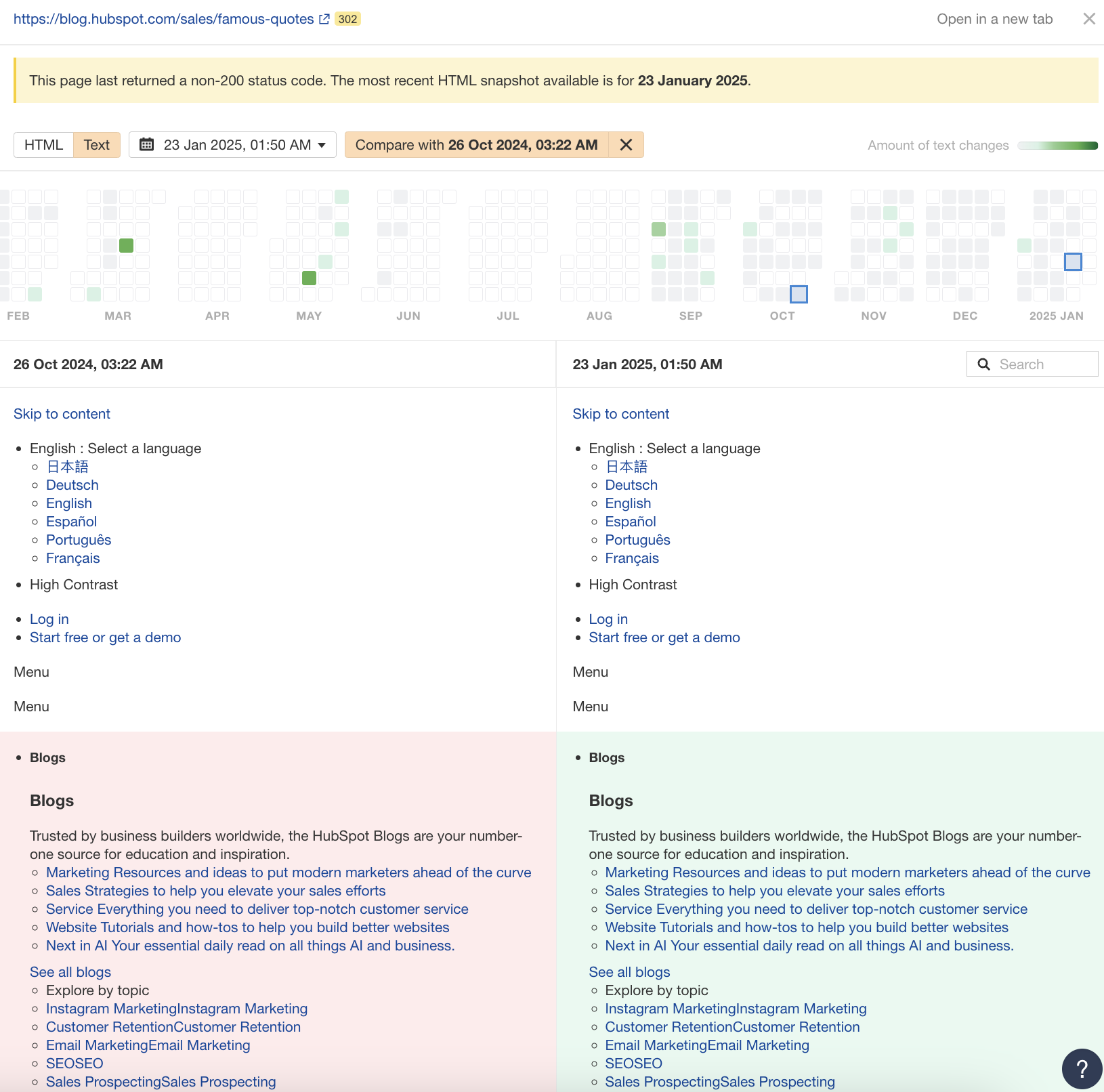Click Open in a new tab
Image resolution: width=1104 pixels, height=1092 pixels.
(994, 19)
